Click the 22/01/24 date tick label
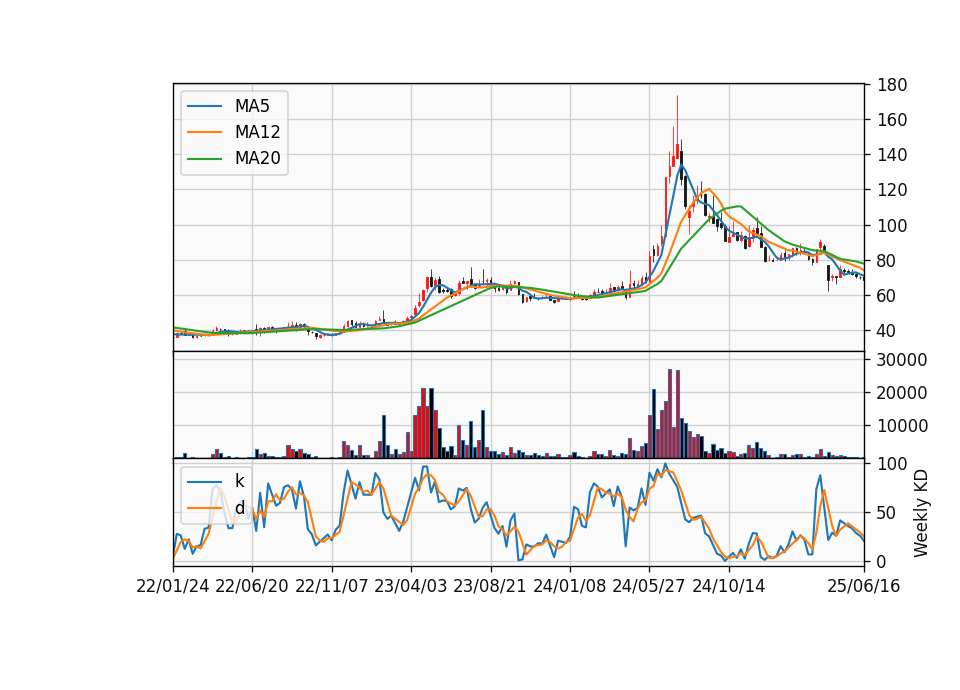The width and height of the screenshot is (960, 690). tap(173, 586)
